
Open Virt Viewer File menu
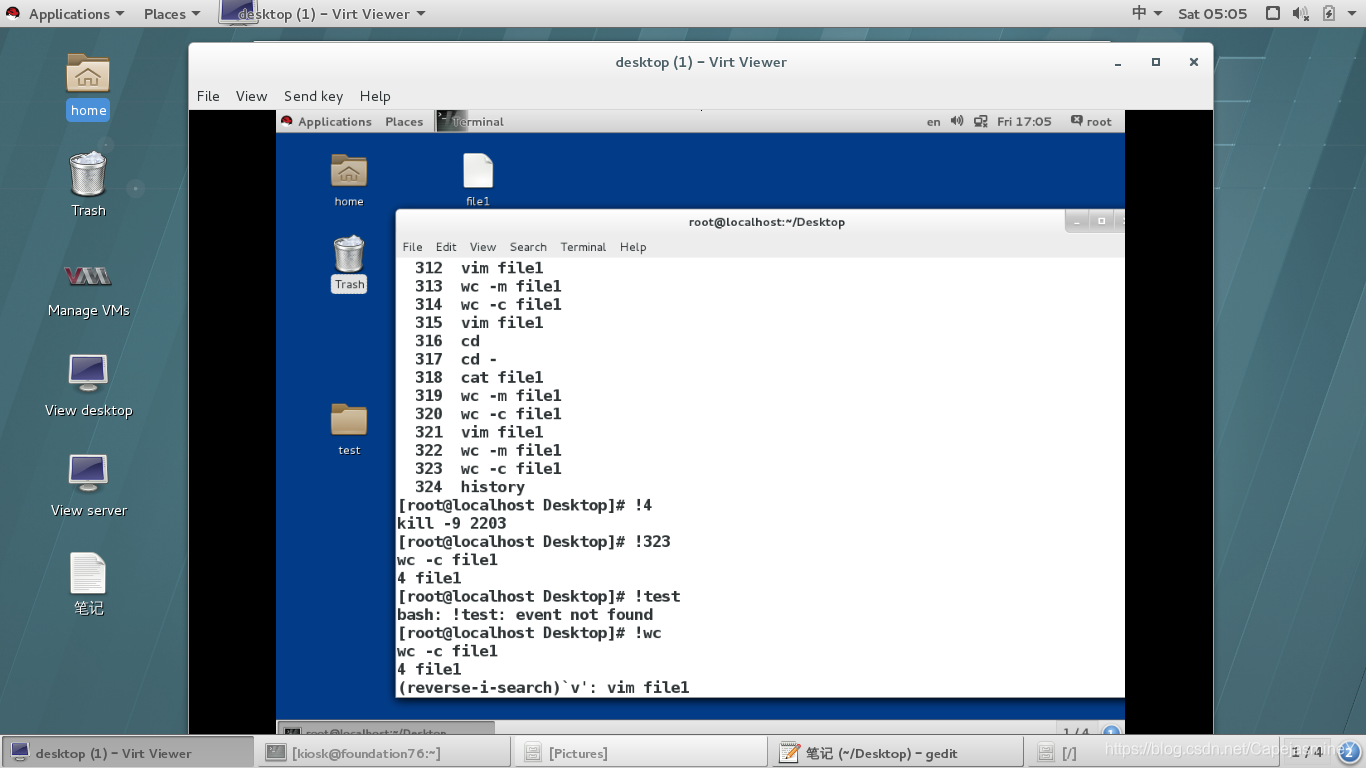click(208, 96)
